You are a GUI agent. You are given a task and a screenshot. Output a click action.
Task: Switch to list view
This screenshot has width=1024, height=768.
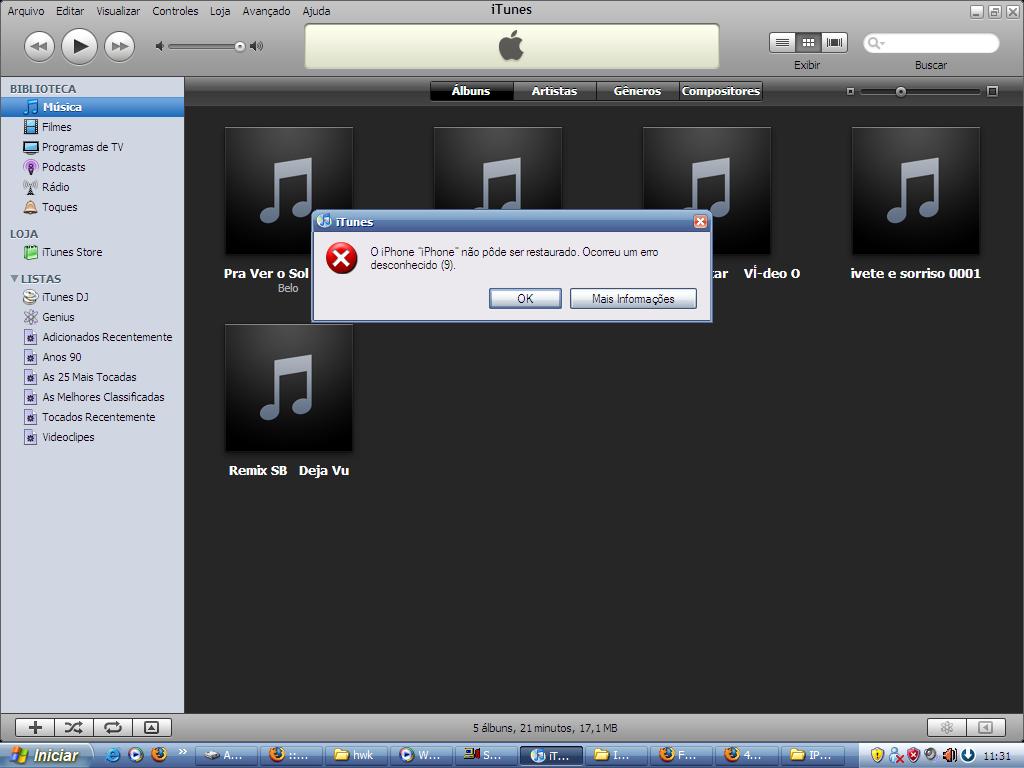point(782,43)
